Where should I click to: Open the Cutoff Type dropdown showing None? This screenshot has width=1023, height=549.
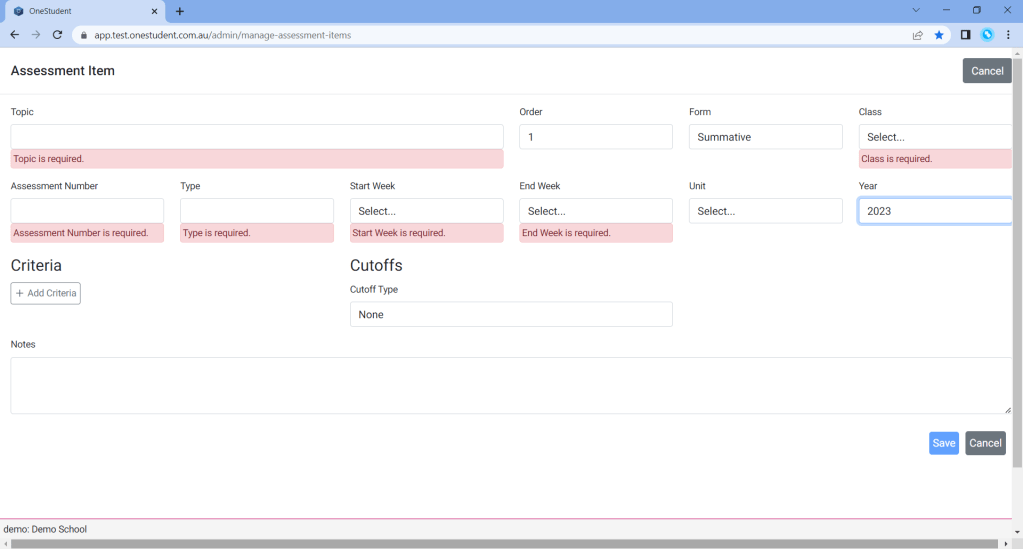coord(510,314)
